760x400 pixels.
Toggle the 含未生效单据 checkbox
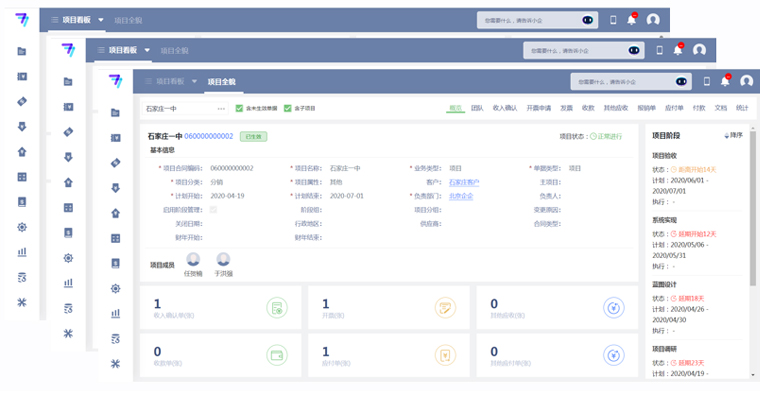coord(239,108)
